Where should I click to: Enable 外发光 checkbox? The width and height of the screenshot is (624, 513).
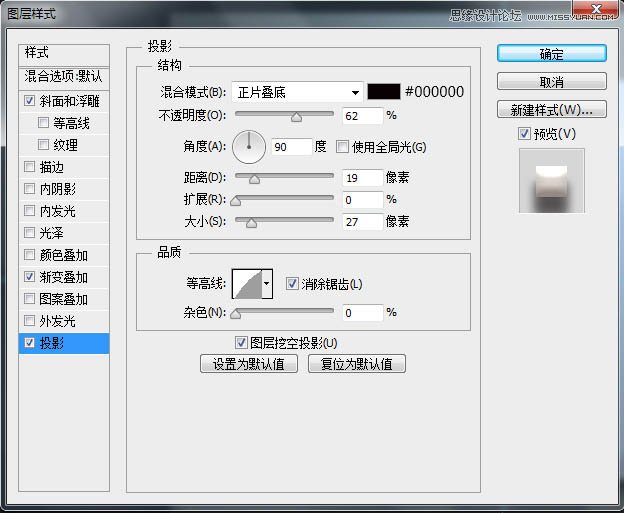click(x=29, y=320)
